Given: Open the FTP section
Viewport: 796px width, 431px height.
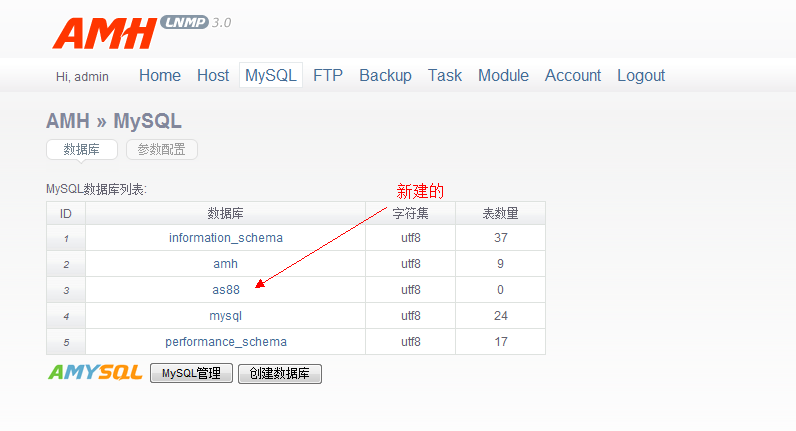Looking at the screenshot, I should coord(328,76).
